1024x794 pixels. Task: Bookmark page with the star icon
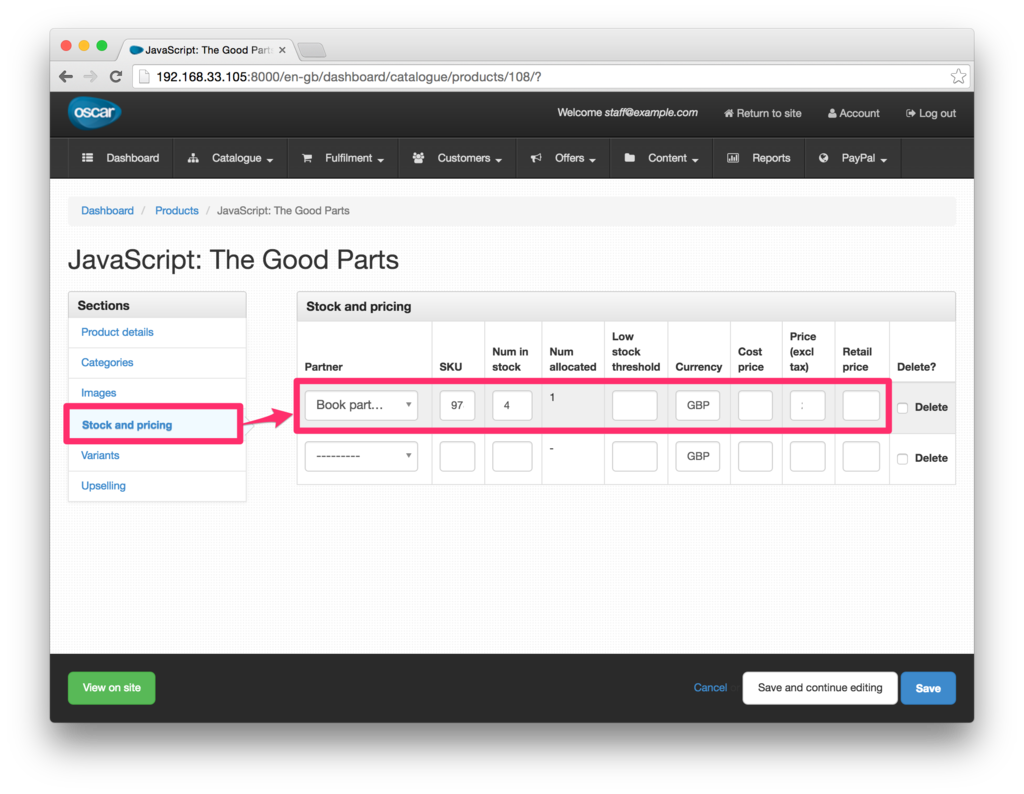pyautogui.click(x=958, y=76)
